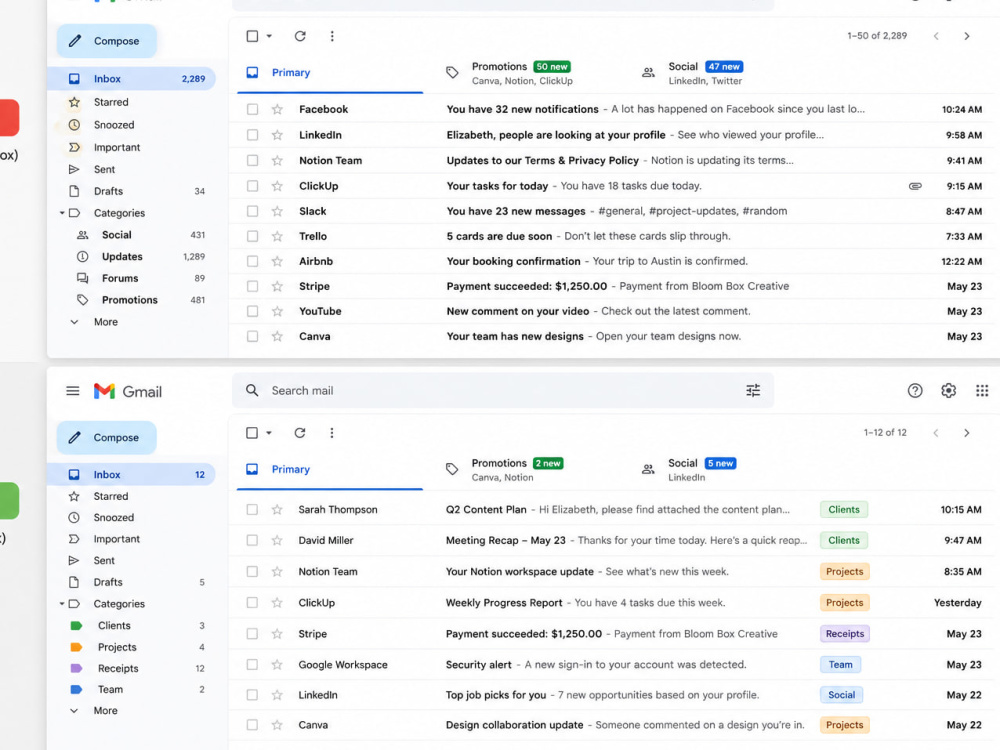
Task: Open Forums category with 89
Action: click(140, 278)
